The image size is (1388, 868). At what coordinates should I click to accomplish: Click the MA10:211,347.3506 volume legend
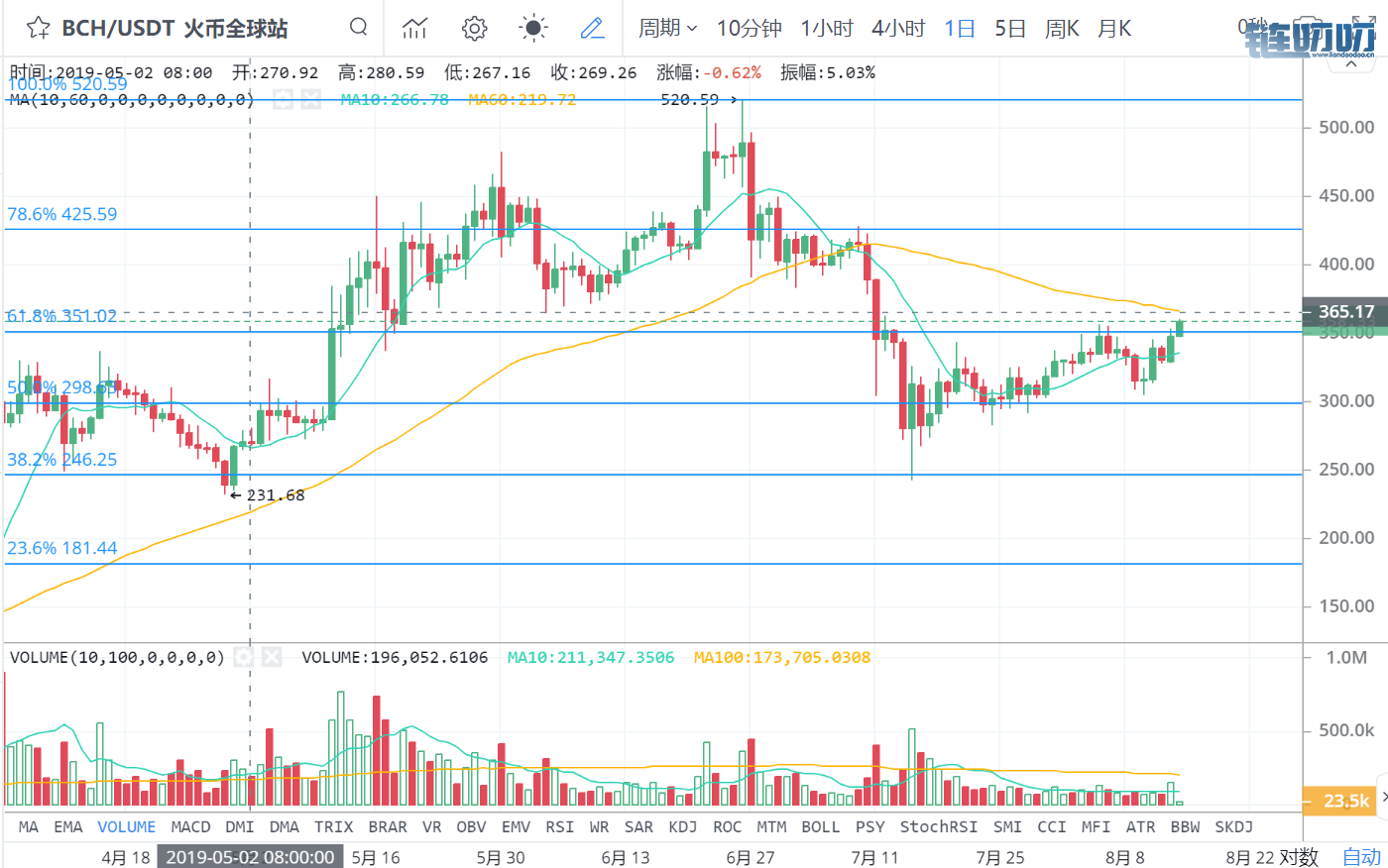[591, 657]
